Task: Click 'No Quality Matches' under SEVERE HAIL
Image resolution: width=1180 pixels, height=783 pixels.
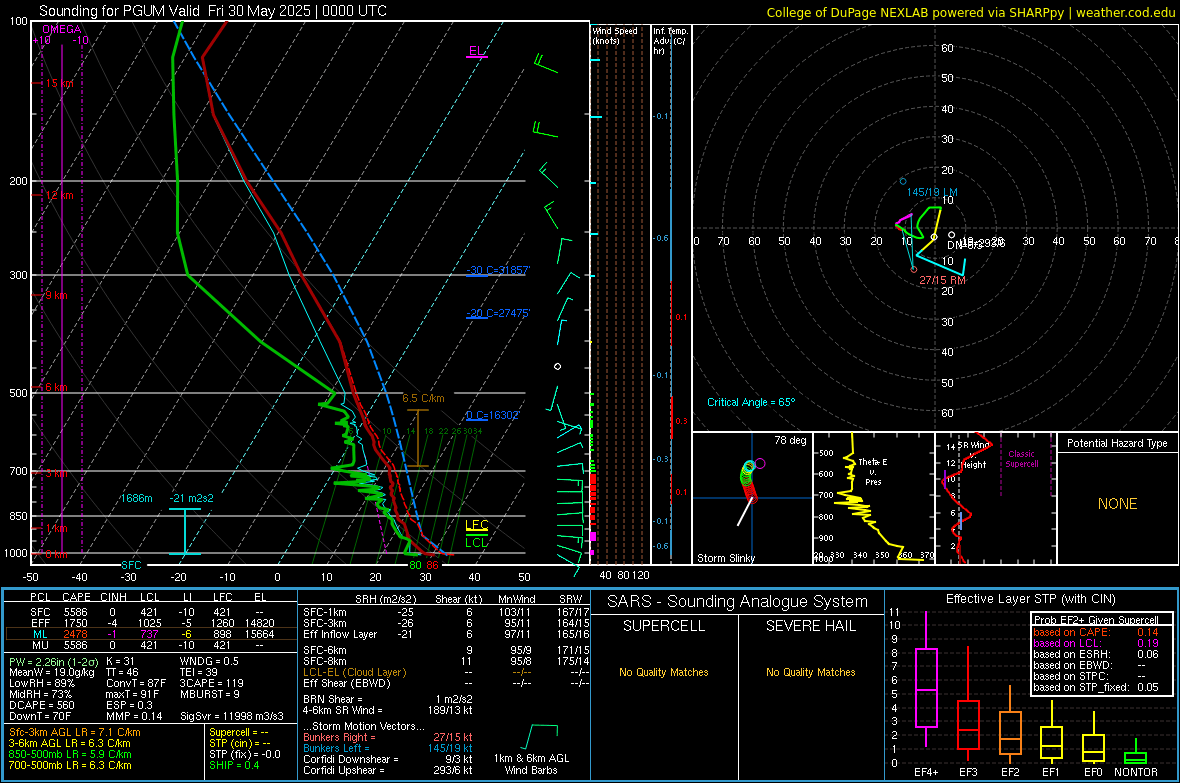Action: (810, 672)
